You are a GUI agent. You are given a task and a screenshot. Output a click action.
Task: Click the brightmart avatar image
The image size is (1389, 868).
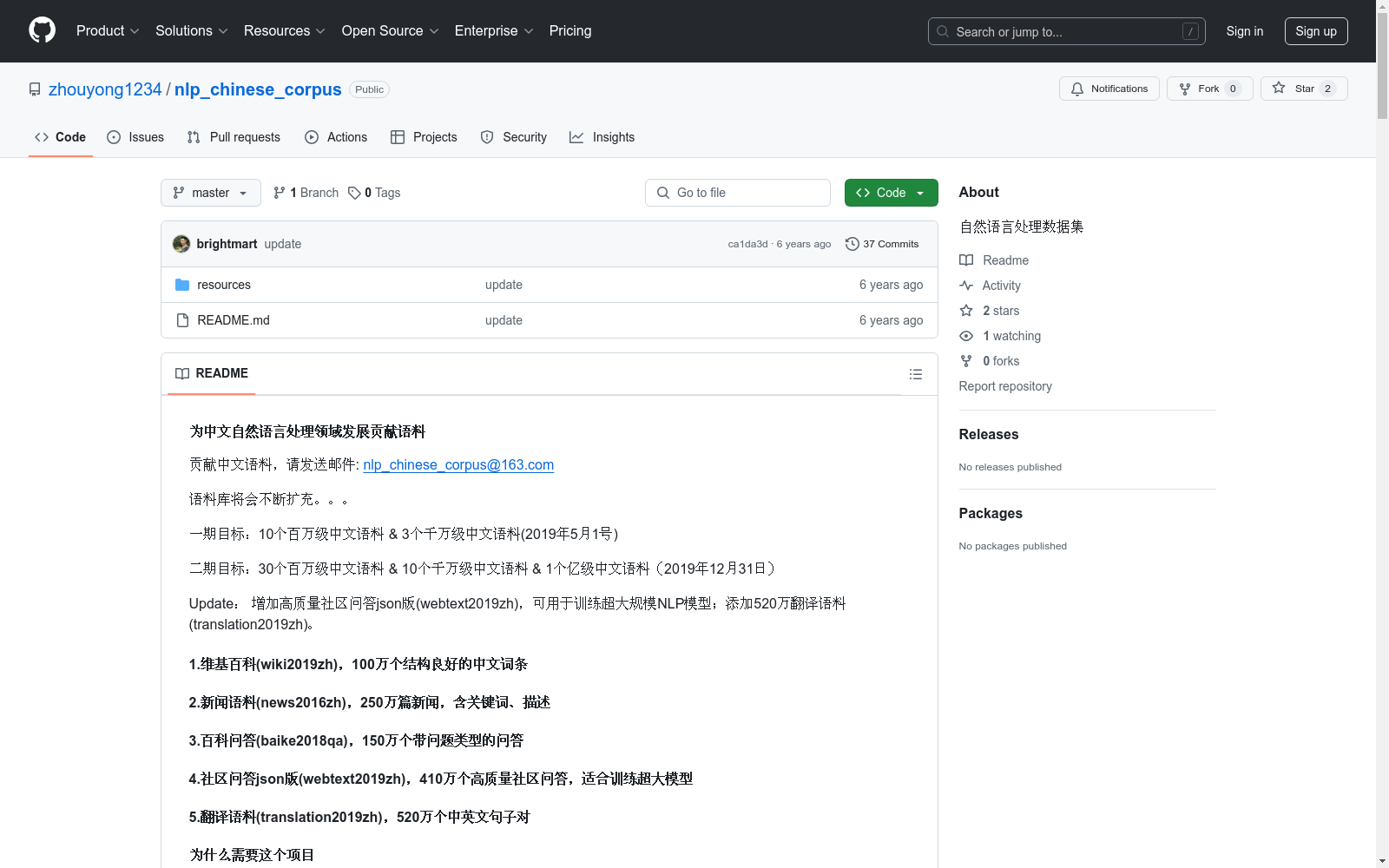coord(181,244)
